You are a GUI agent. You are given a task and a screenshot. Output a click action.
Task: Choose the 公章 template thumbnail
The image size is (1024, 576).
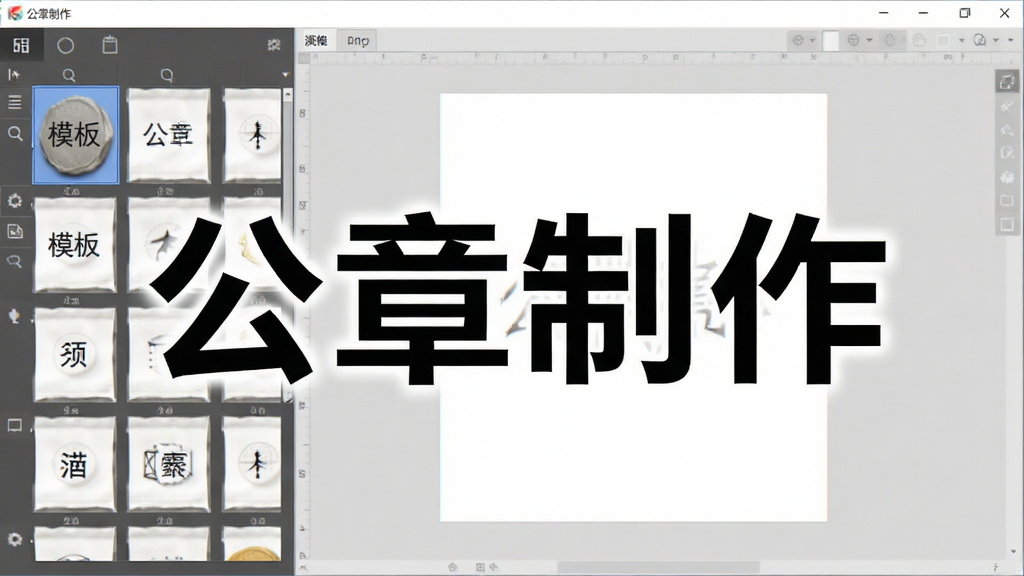tap(168, 135)
